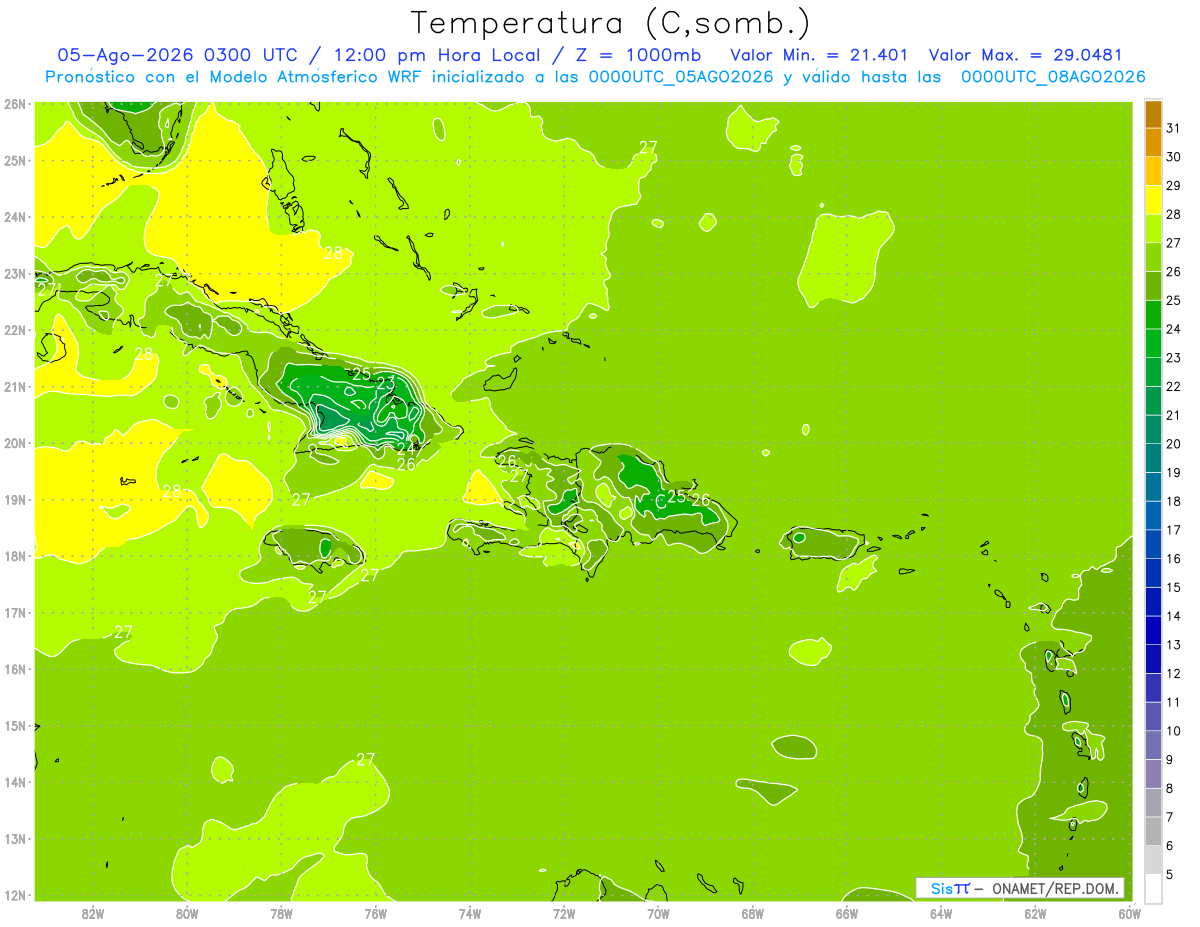The height and width of the screenshot is (927, 1200).
Task: Select the 'Valor Min. = 21.401' value
Action: [x=819, y=55]
